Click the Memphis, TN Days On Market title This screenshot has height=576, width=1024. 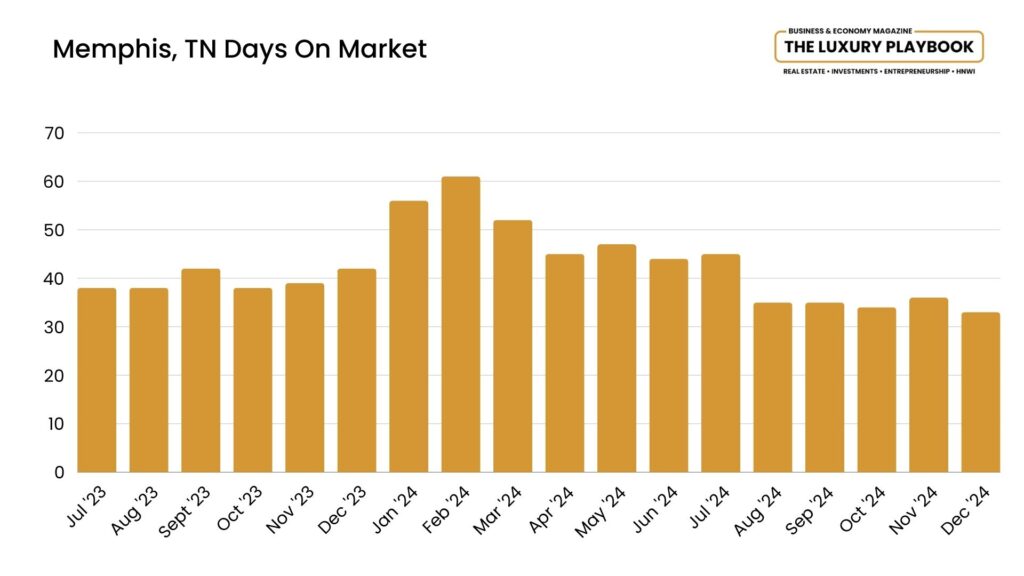click(x=239, y=48)
